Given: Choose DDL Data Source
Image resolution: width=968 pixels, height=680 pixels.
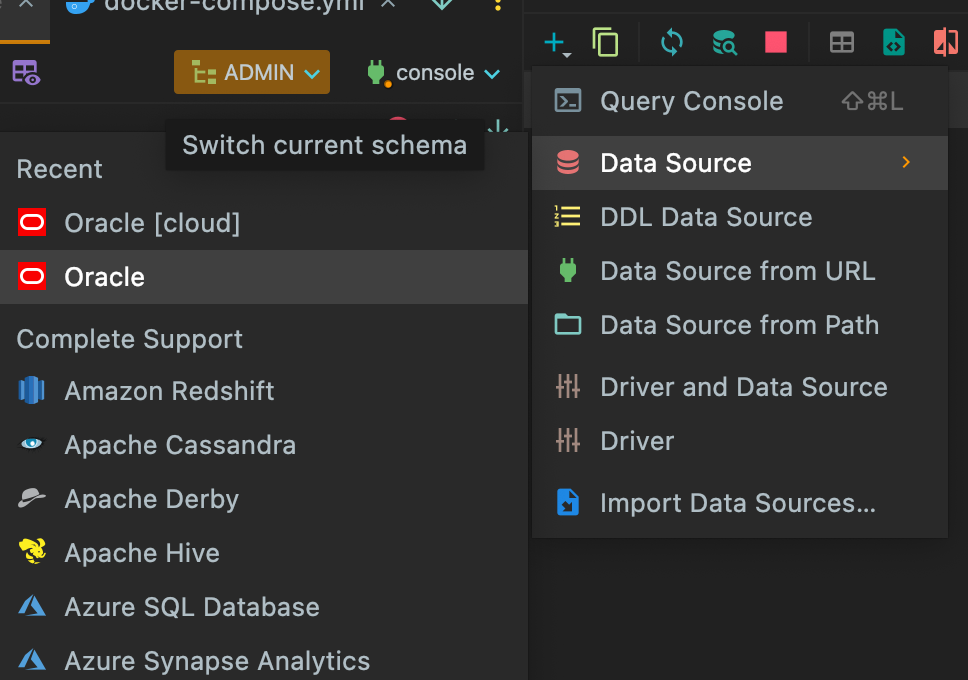Looking at the screenshot, I should 740,217.
